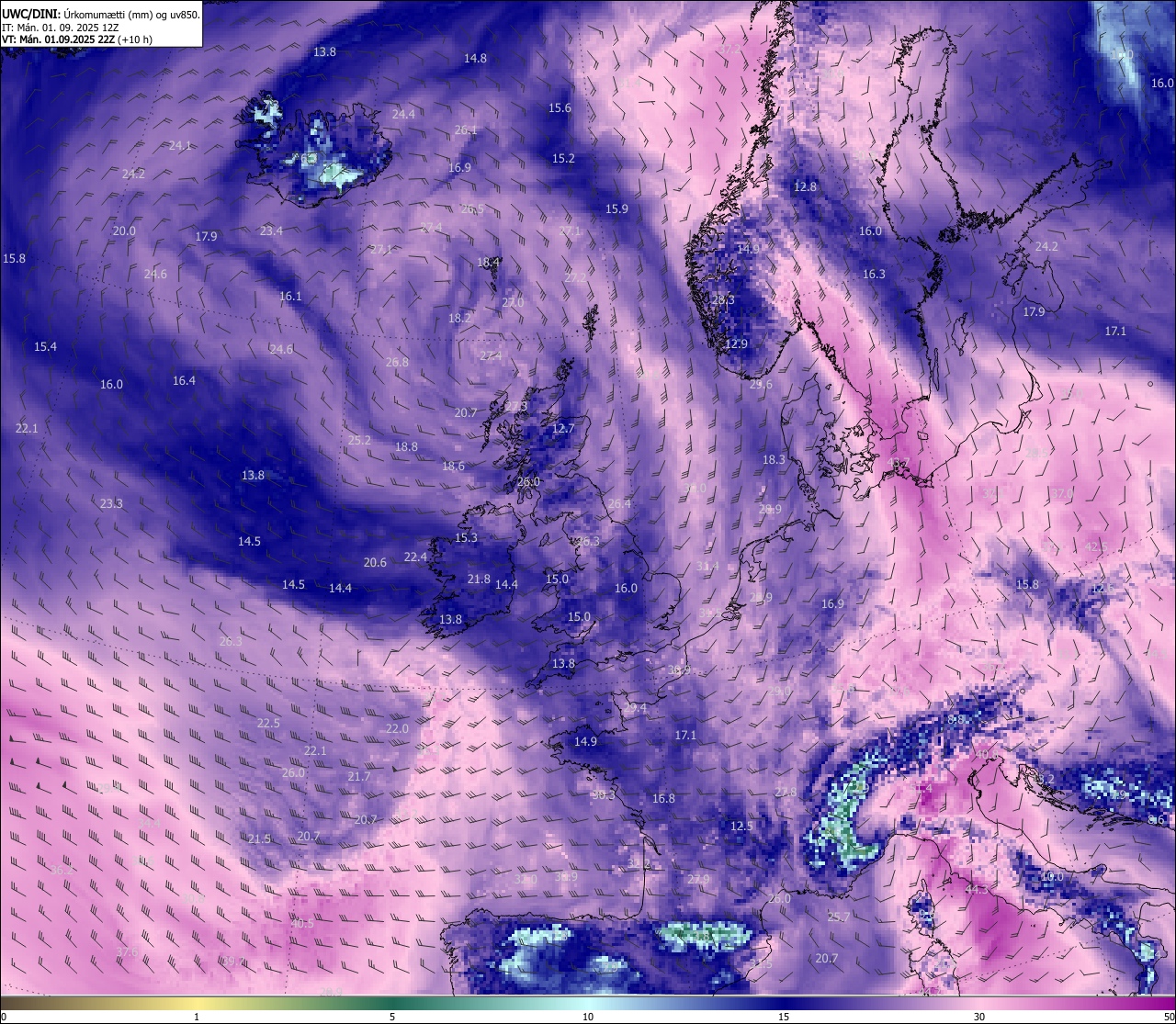The width and height of the screenshot is (1176, 1024).
Task: Click the map value 44.3 near Italy
Action: coord(977,889)
